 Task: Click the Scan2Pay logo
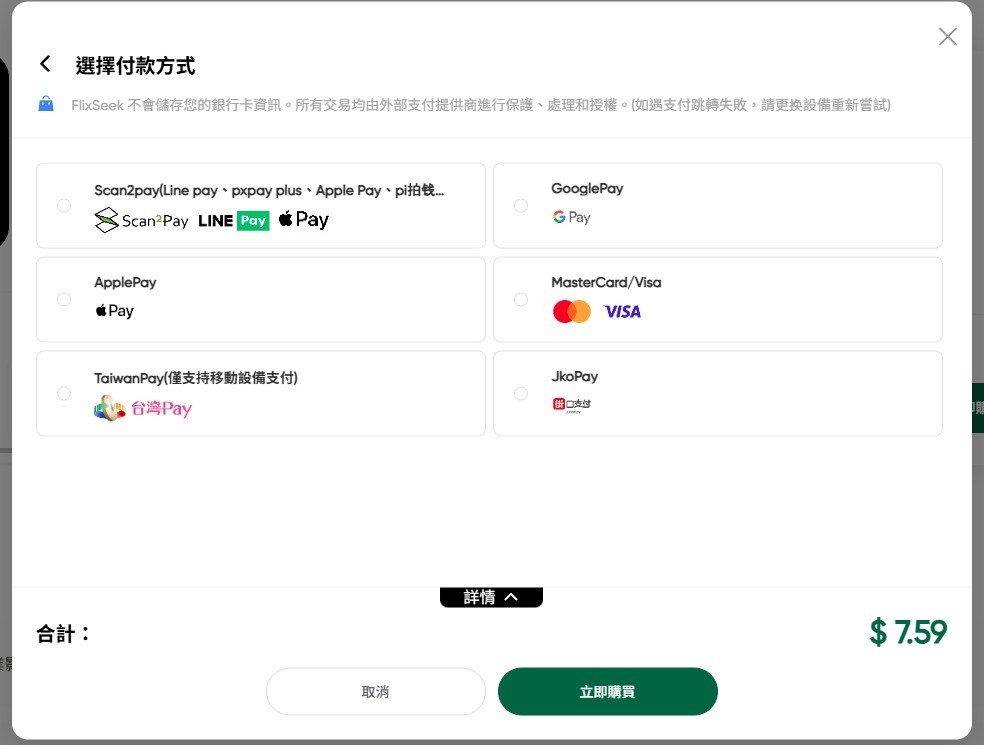[x=141, y=220]
